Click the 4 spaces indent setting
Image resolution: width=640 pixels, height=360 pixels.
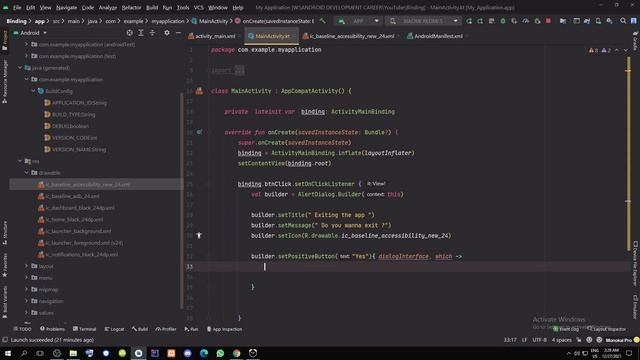coord(562,340)
